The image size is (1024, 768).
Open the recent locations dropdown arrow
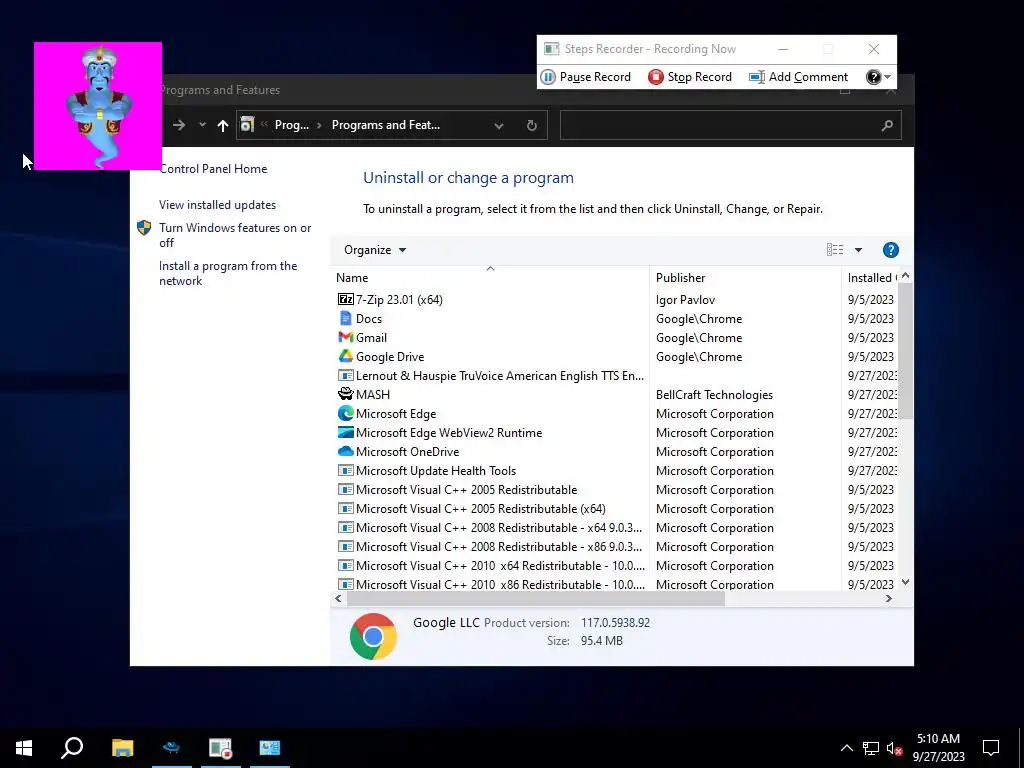tap(202, 125)
